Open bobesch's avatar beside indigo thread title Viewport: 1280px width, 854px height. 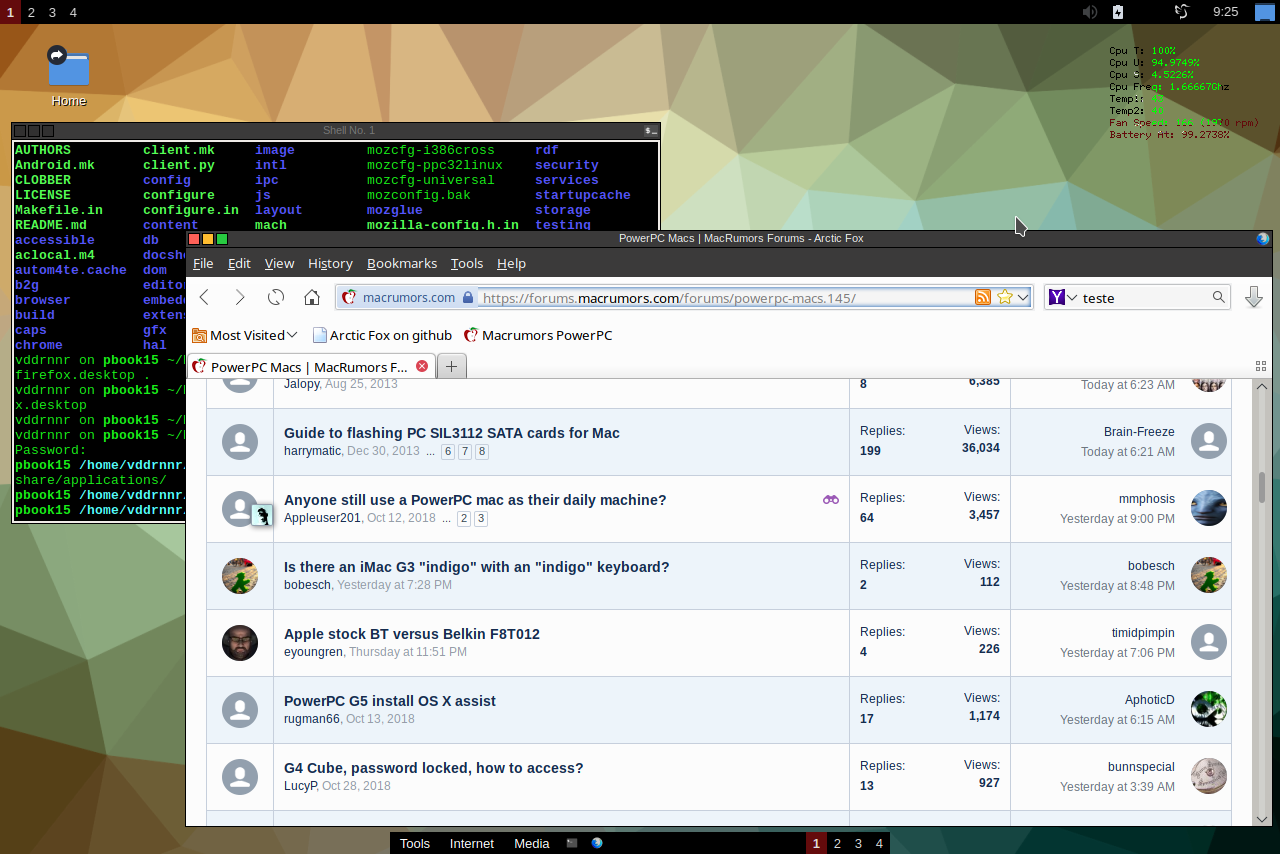[239, 575]
